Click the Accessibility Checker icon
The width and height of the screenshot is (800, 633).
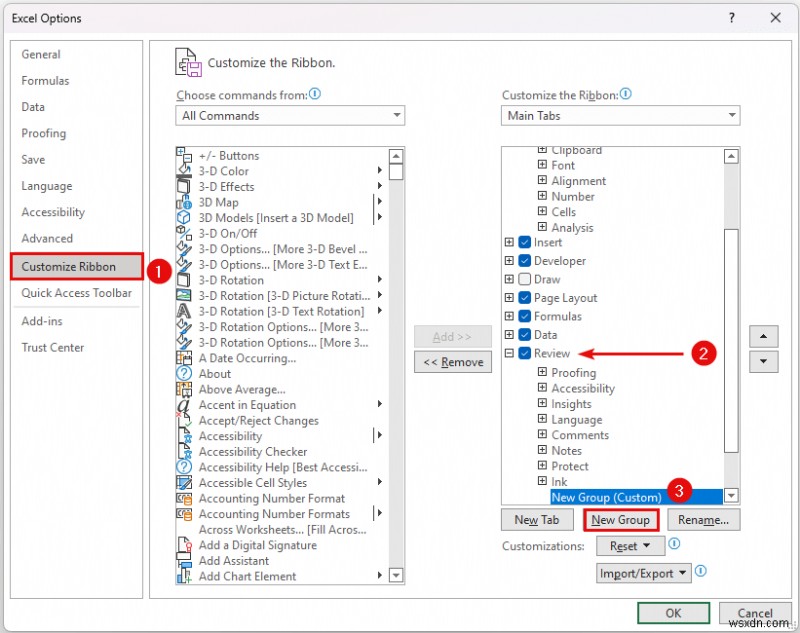[x=184, y=451]
